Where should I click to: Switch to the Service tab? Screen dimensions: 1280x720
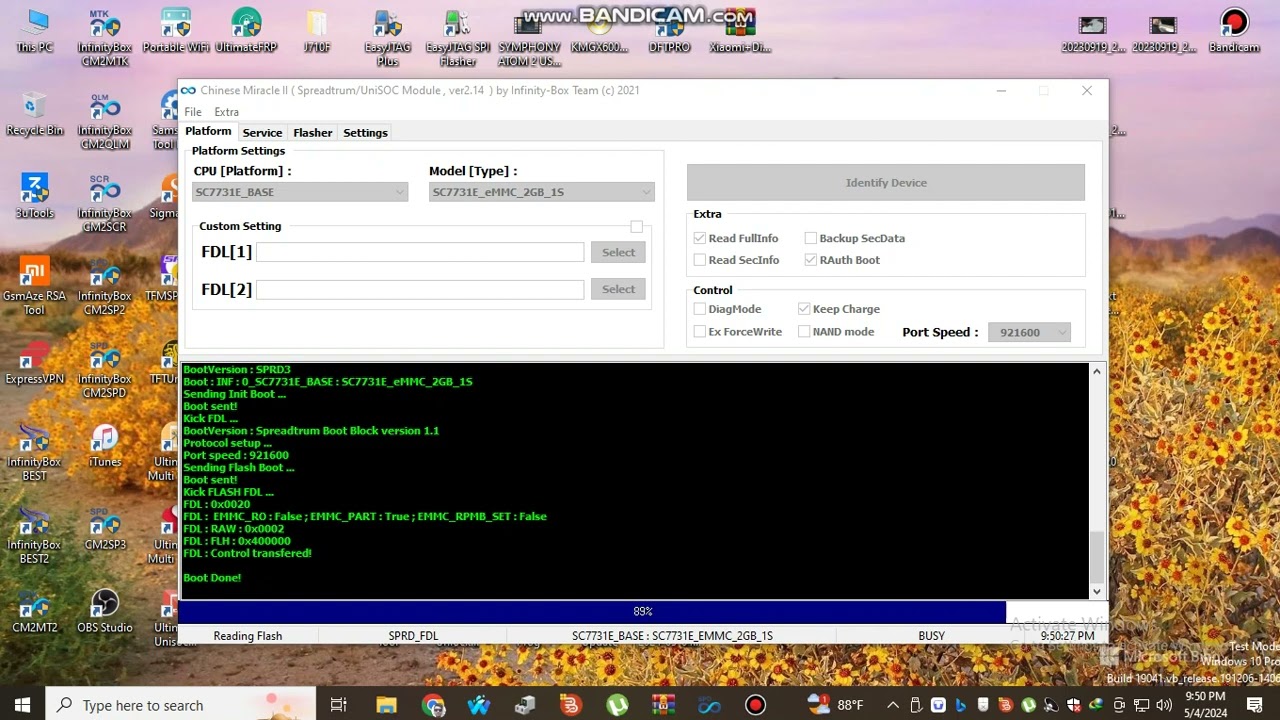tap(262, 133)
